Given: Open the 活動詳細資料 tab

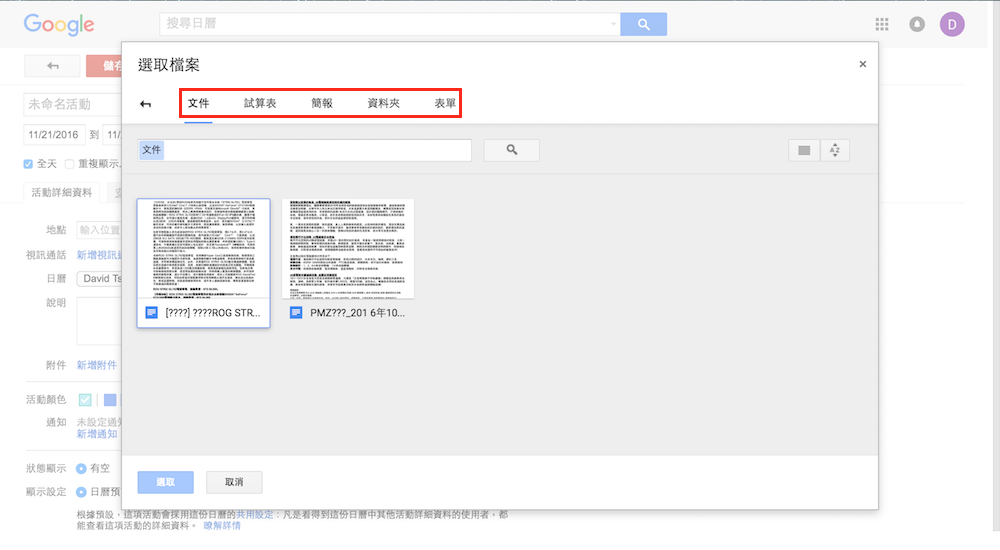Looking at the screenshot, I should click(62, 192).
